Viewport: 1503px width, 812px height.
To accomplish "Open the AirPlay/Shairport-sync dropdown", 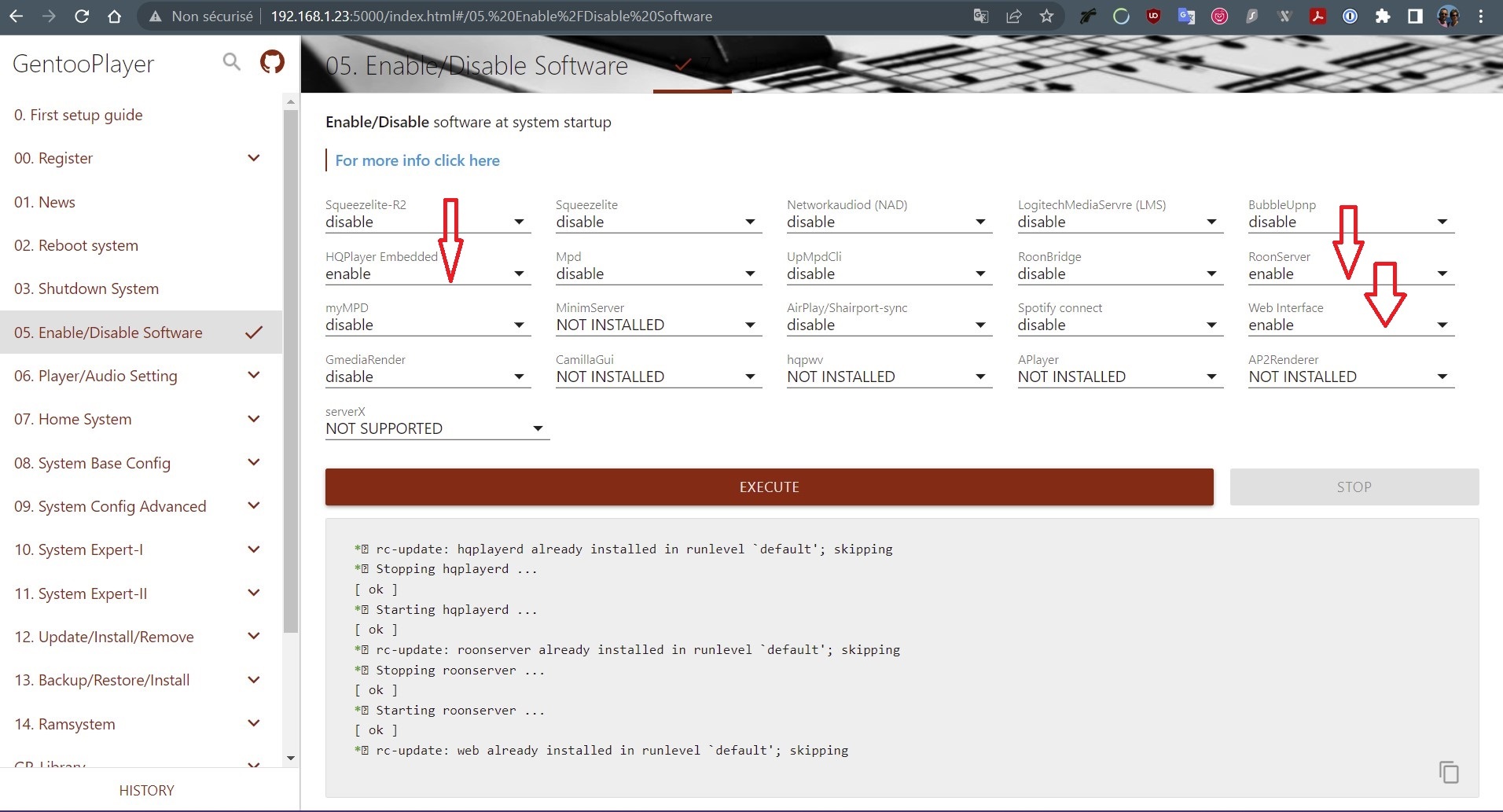I will [889, 325].
